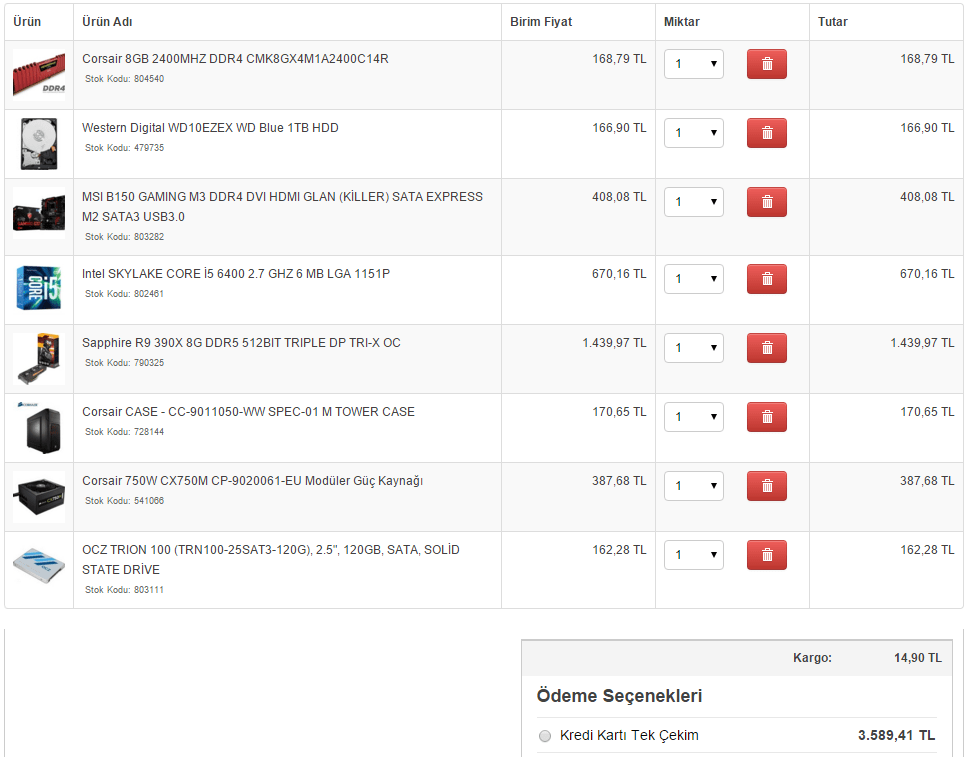The width and height of the screenshot is (969, 757).
Task: Click the Intel Core i5 box thumbnail
Action: coord(39,288)
